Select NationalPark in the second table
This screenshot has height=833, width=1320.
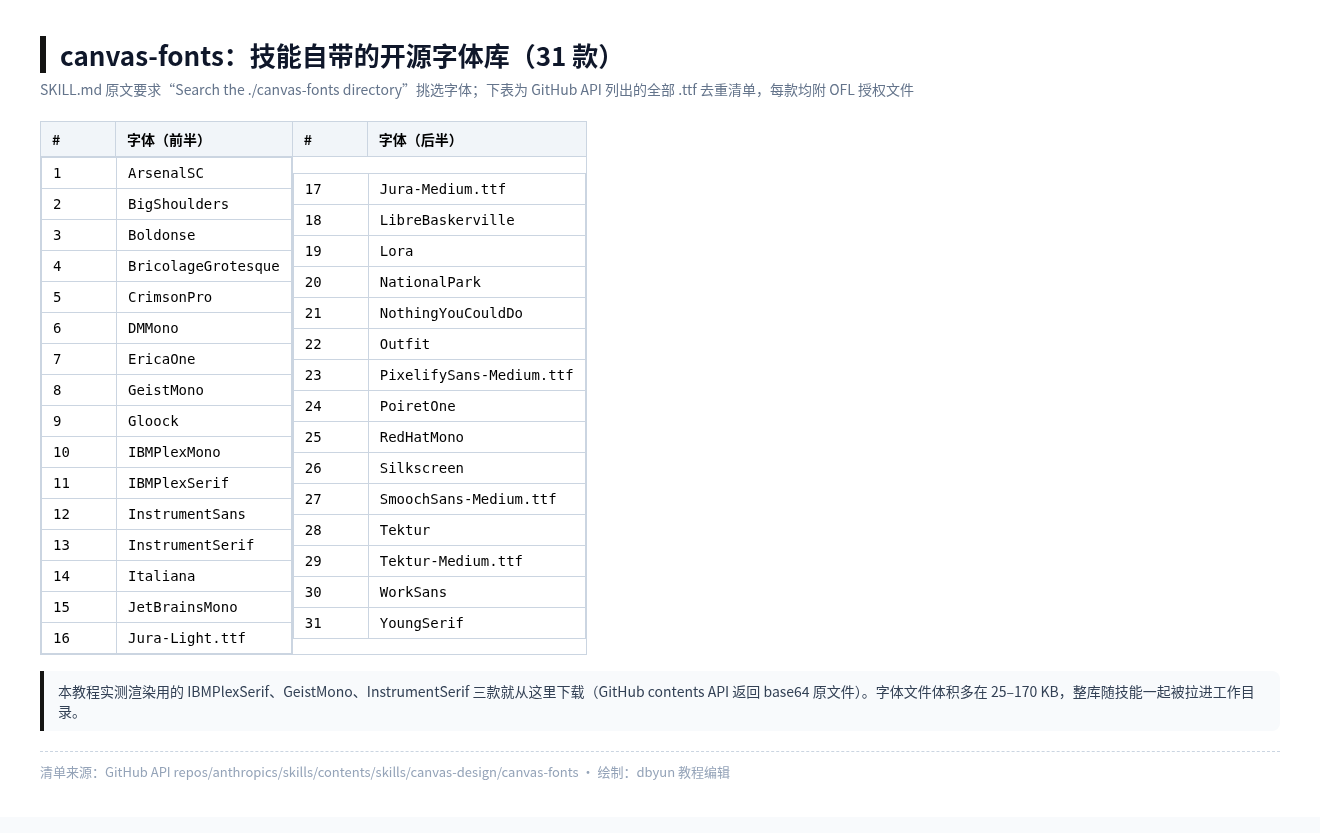click(x=476, y=282)
